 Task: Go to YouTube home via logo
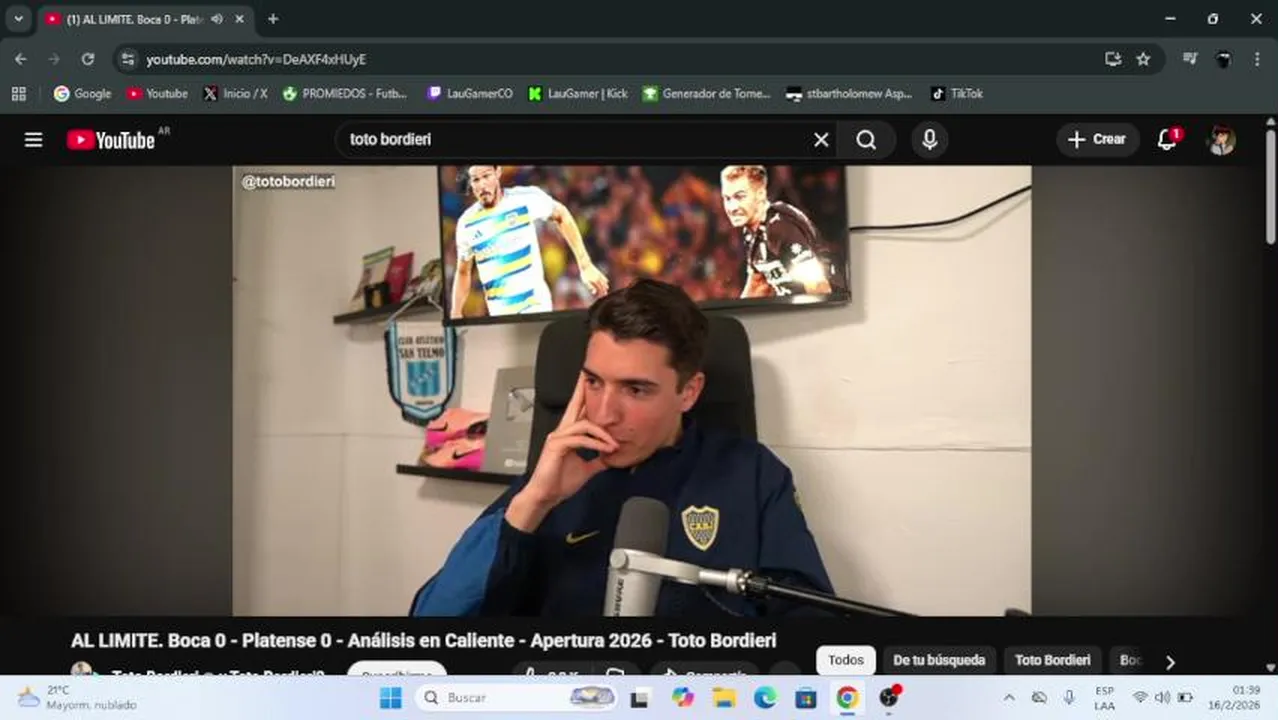pyautogui.click(x=111, y=140)
